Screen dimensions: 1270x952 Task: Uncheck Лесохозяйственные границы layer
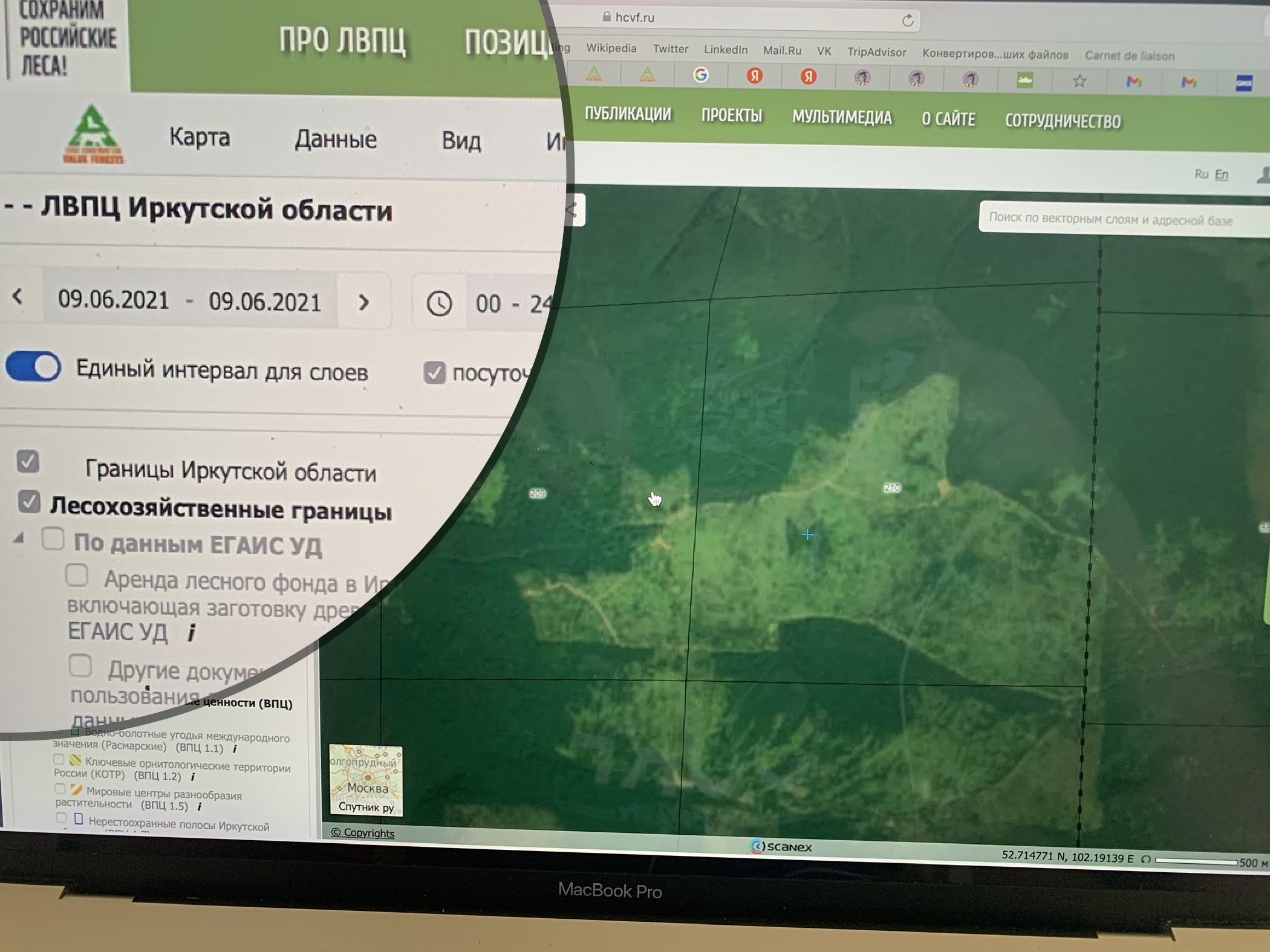29,501
